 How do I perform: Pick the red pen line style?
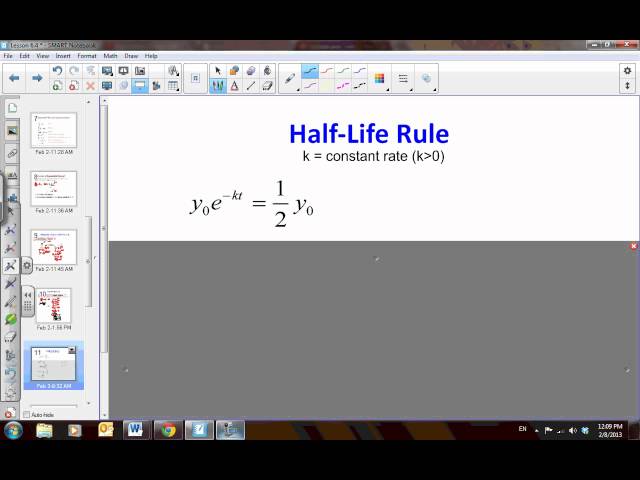click(327, 71)
